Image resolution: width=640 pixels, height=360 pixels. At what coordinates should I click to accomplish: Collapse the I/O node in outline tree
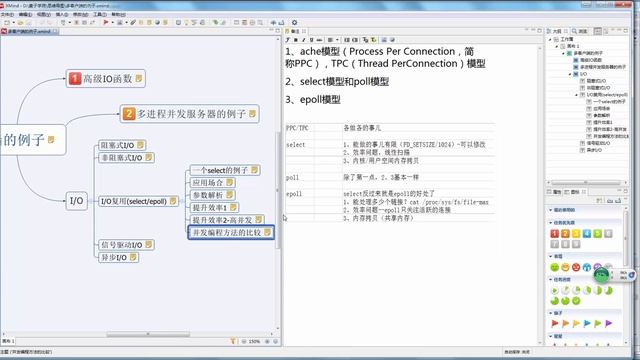(x=570, y=74)
